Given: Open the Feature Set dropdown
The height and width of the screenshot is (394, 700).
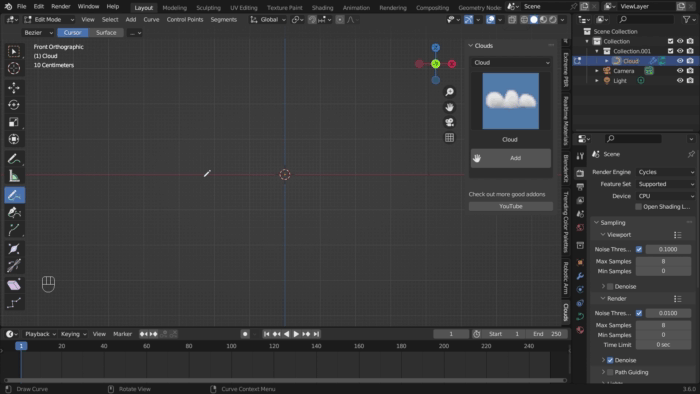Looking at the screenshot, I should click(x=666, y=184).
